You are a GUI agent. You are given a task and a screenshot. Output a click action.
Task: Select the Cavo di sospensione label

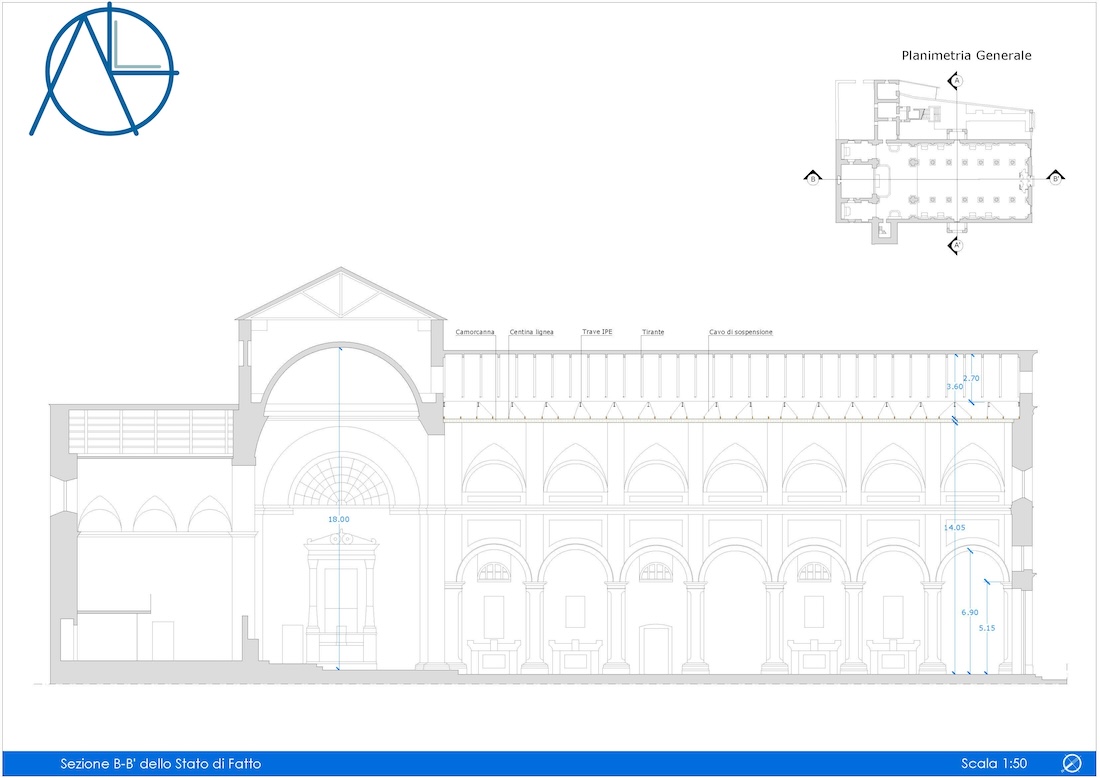[741, 331]
